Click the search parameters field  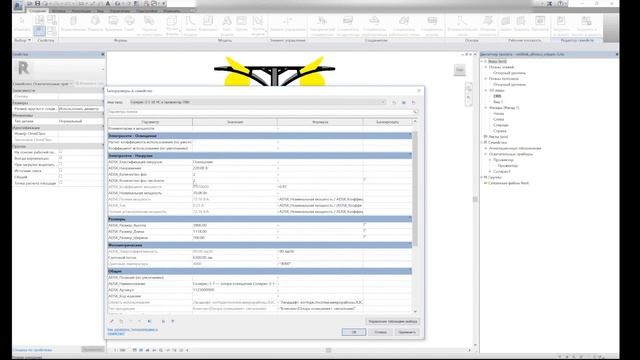[x=263, y=111]
